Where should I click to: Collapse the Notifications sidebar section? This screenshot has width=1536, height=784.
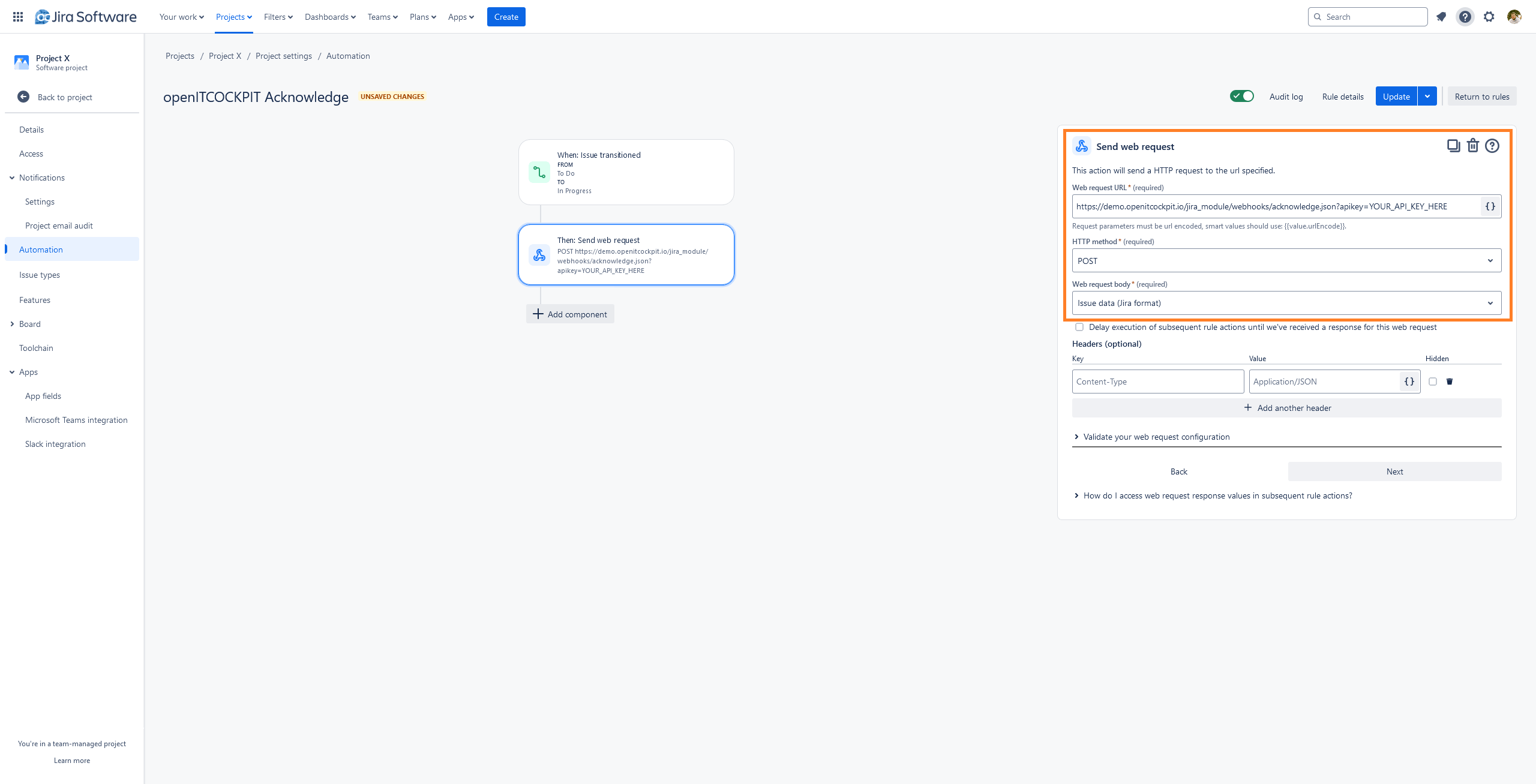(x=12, y=178)
